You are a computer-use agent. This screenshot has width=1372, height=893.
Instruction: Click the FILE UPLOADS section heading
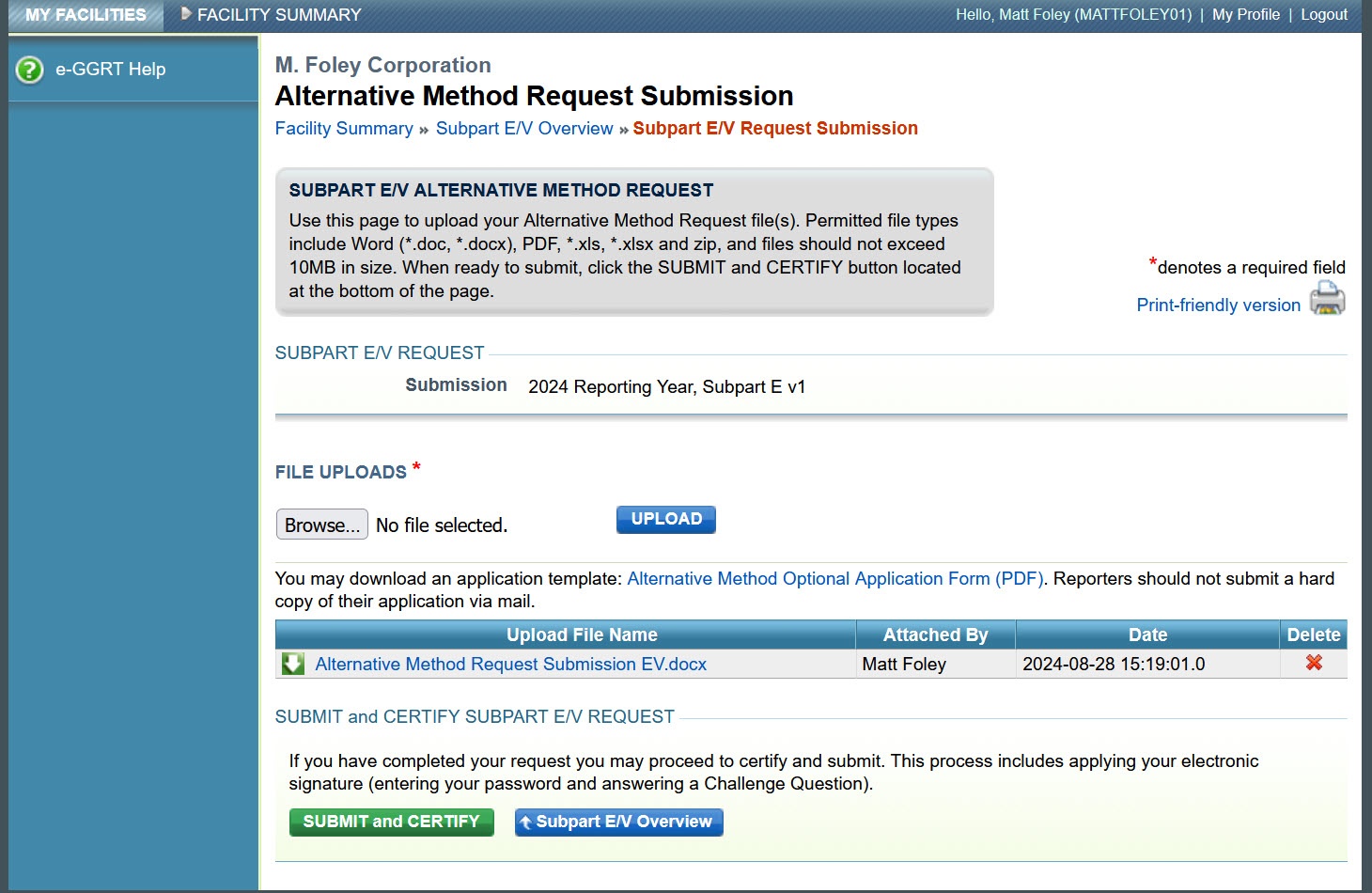[x=341, y=472]
